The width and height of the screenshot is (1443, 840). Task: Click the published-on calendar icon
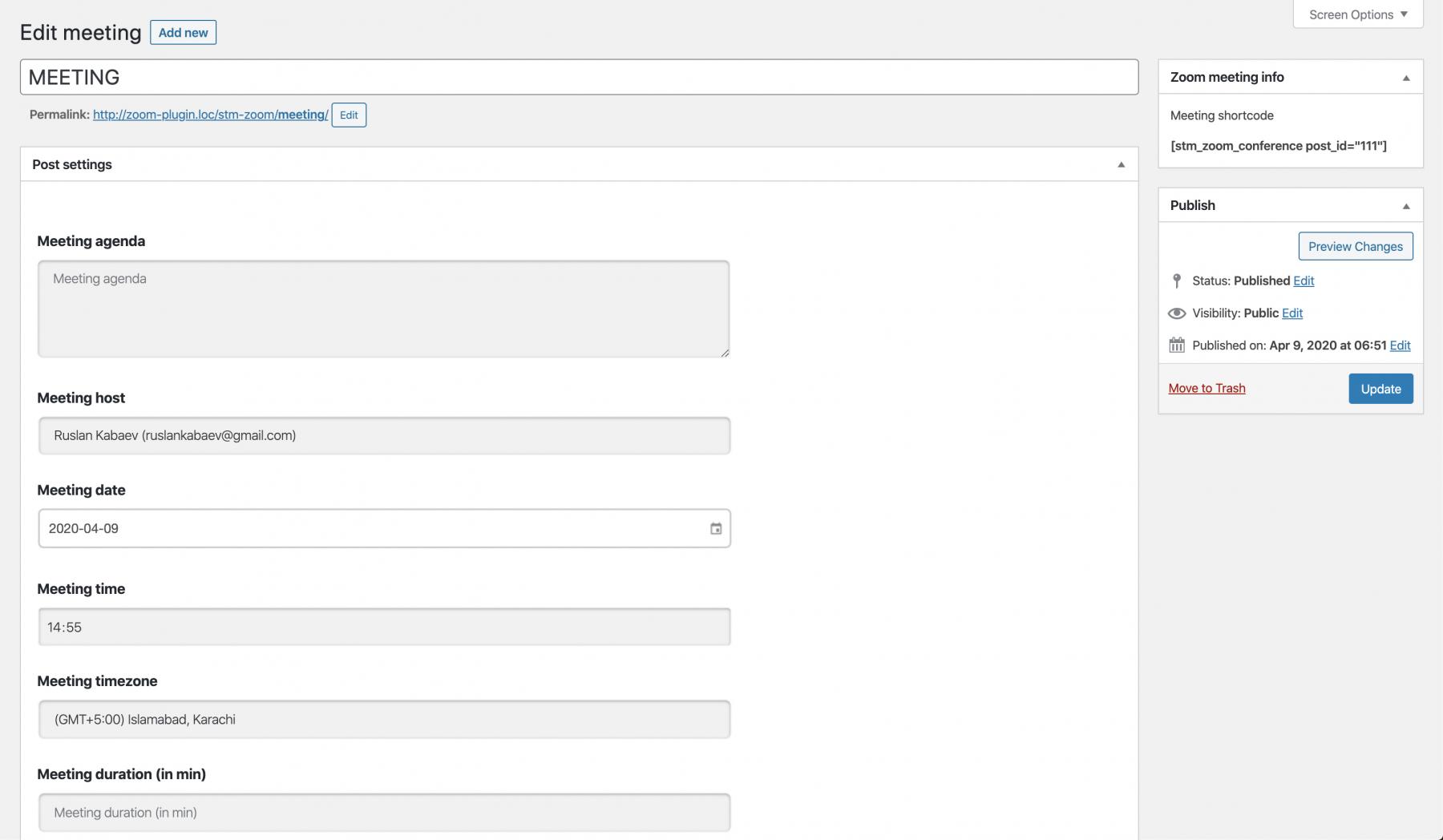point(1176,345)
